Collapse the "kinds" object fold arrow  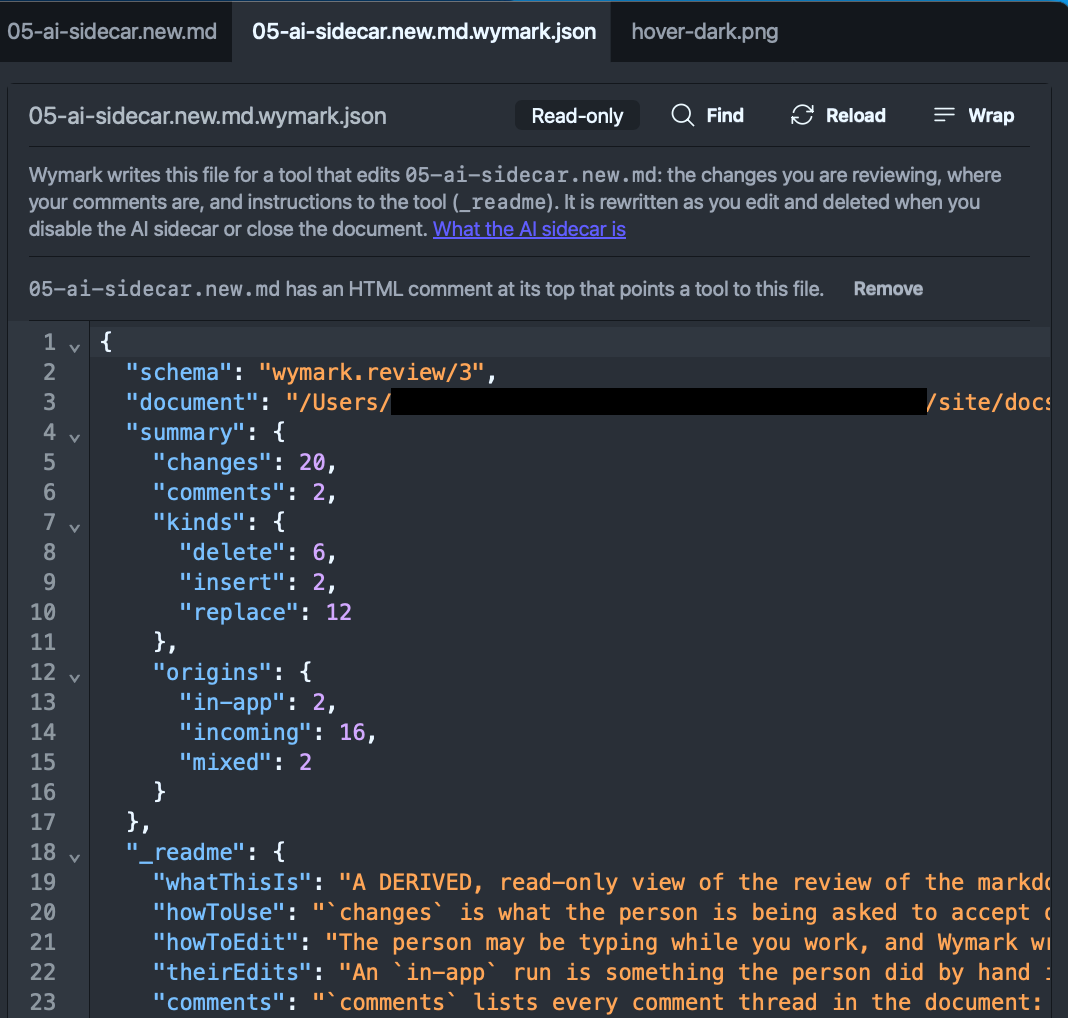(74, 528)
